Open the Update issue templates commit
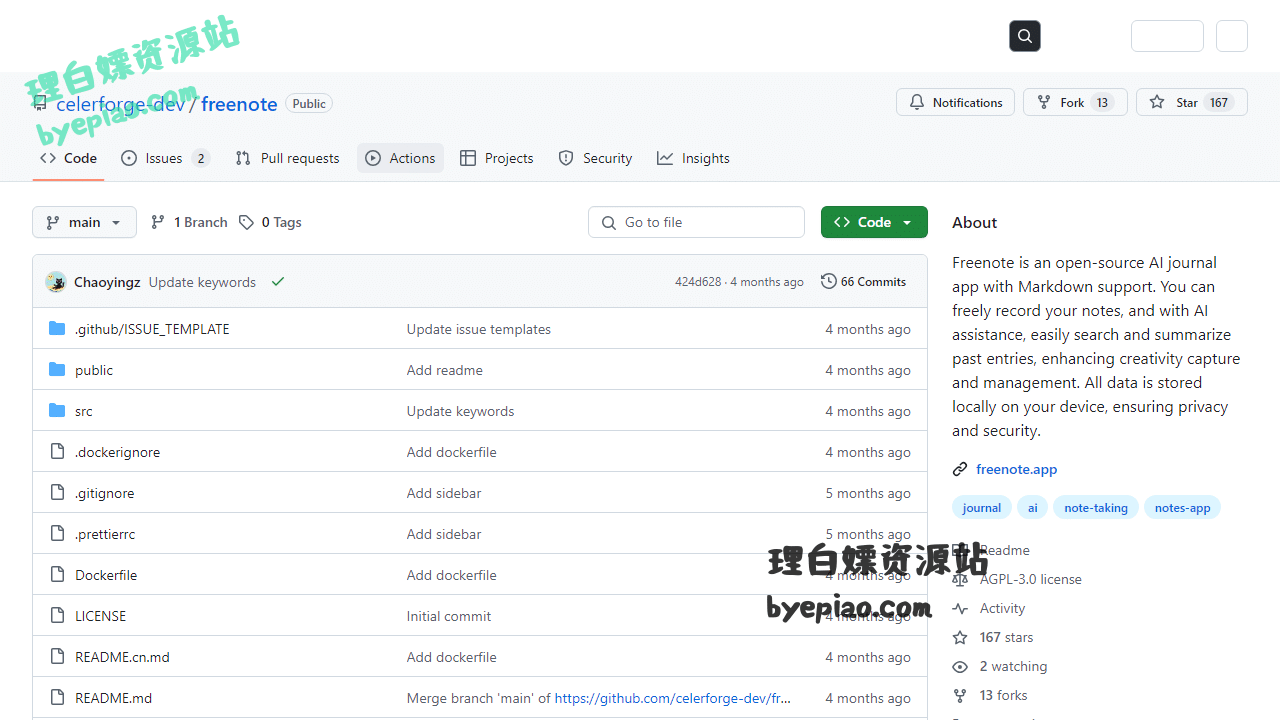Screen dimensions: 1280x720 coord(479,329)
